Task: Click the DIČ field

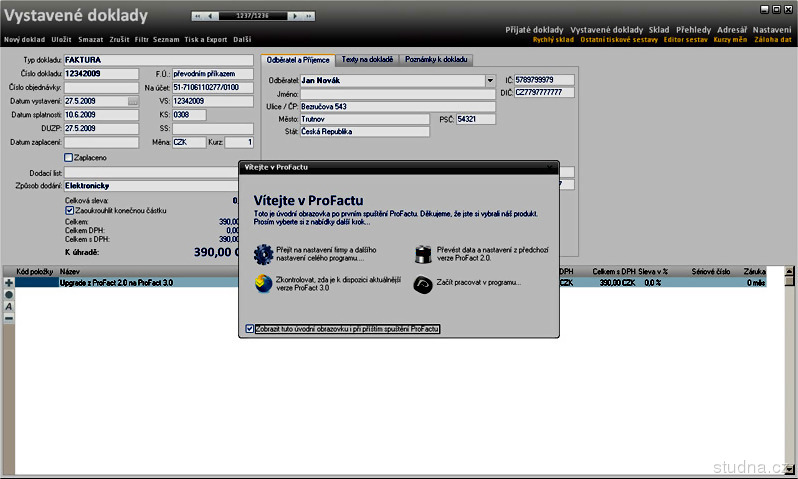Action: point(544,93)
